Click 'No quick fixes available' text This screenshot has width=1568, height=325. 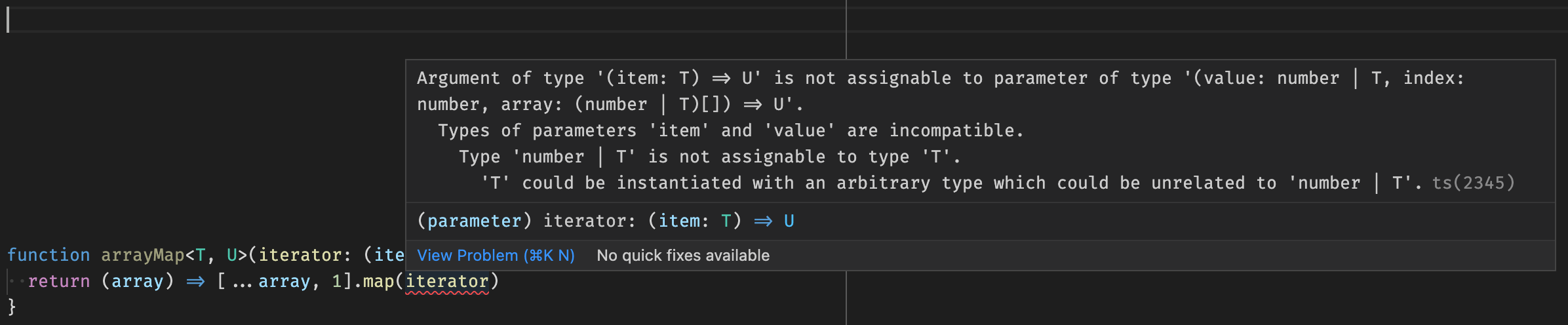click(x=683, y=256)
